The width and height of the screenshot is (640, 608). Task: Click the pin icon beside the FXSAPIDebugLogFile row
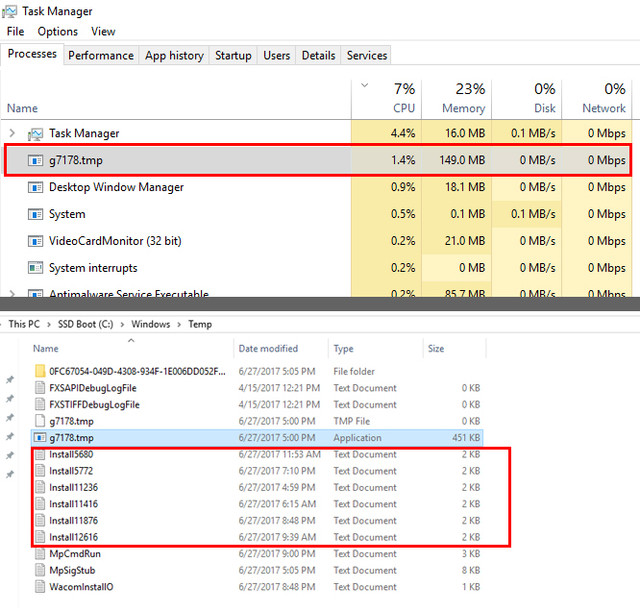pos(10,380)
